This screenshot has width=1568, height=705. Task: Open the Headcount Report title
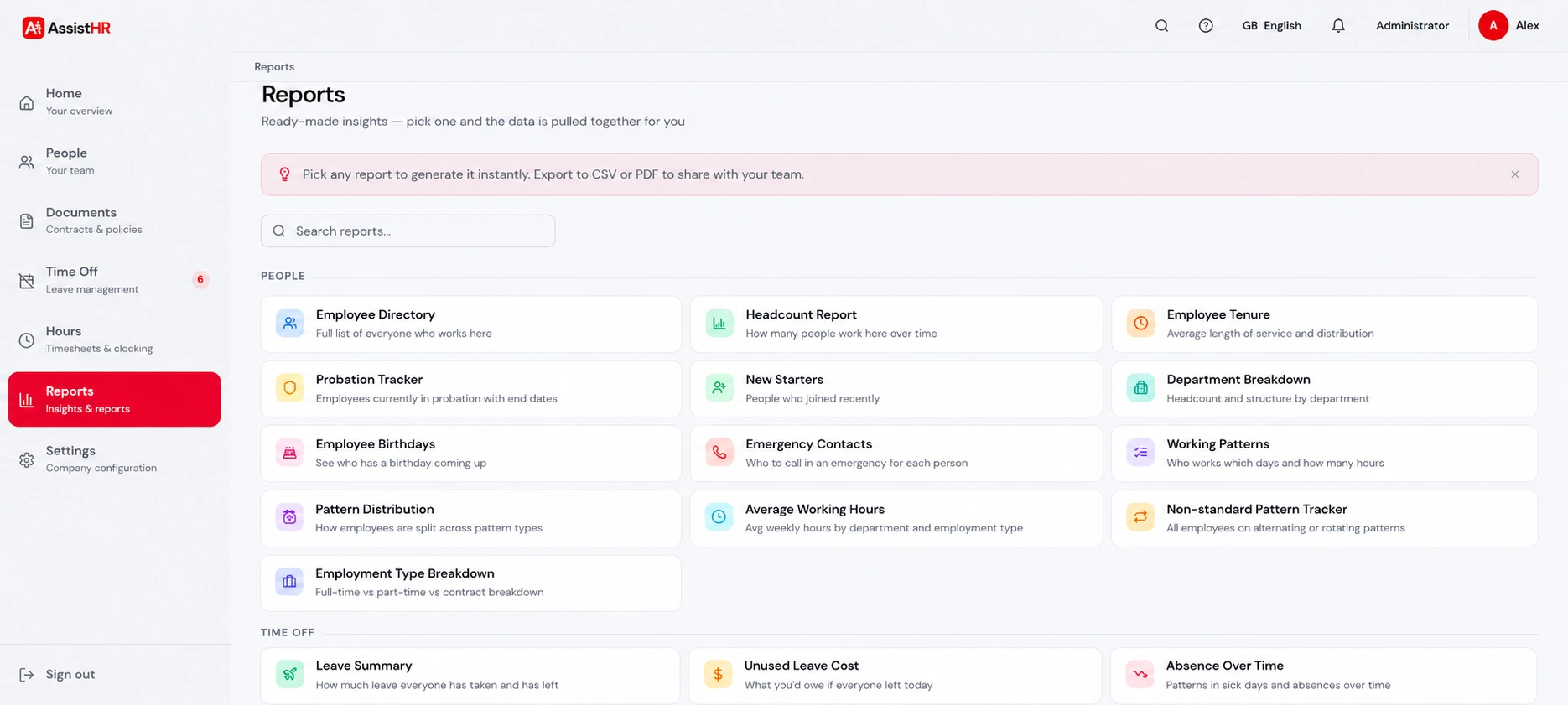pos(801,314)
